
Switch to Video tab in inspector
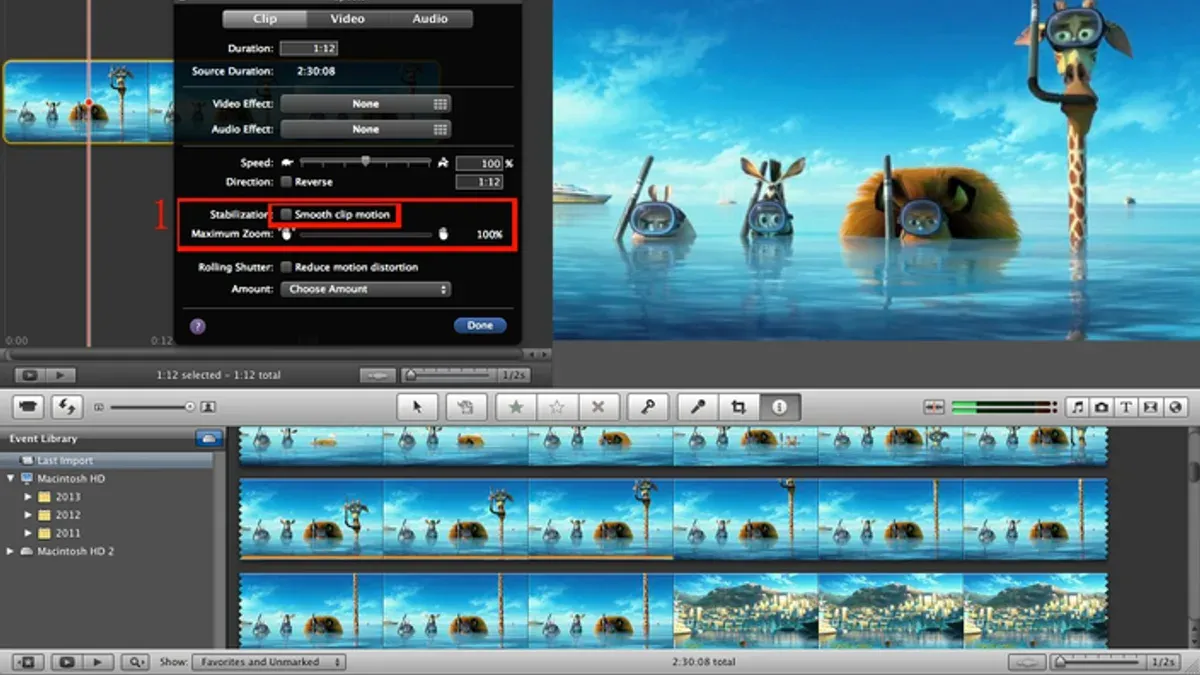click(x=348, y=19)
